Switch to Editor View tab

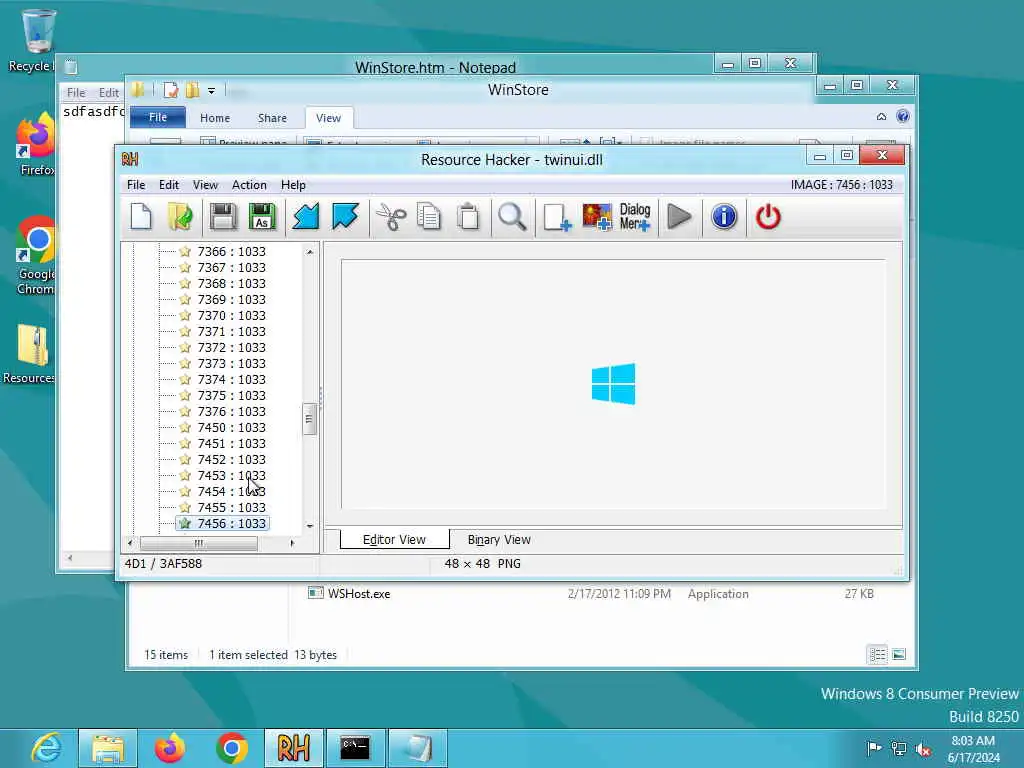[394, 539]
